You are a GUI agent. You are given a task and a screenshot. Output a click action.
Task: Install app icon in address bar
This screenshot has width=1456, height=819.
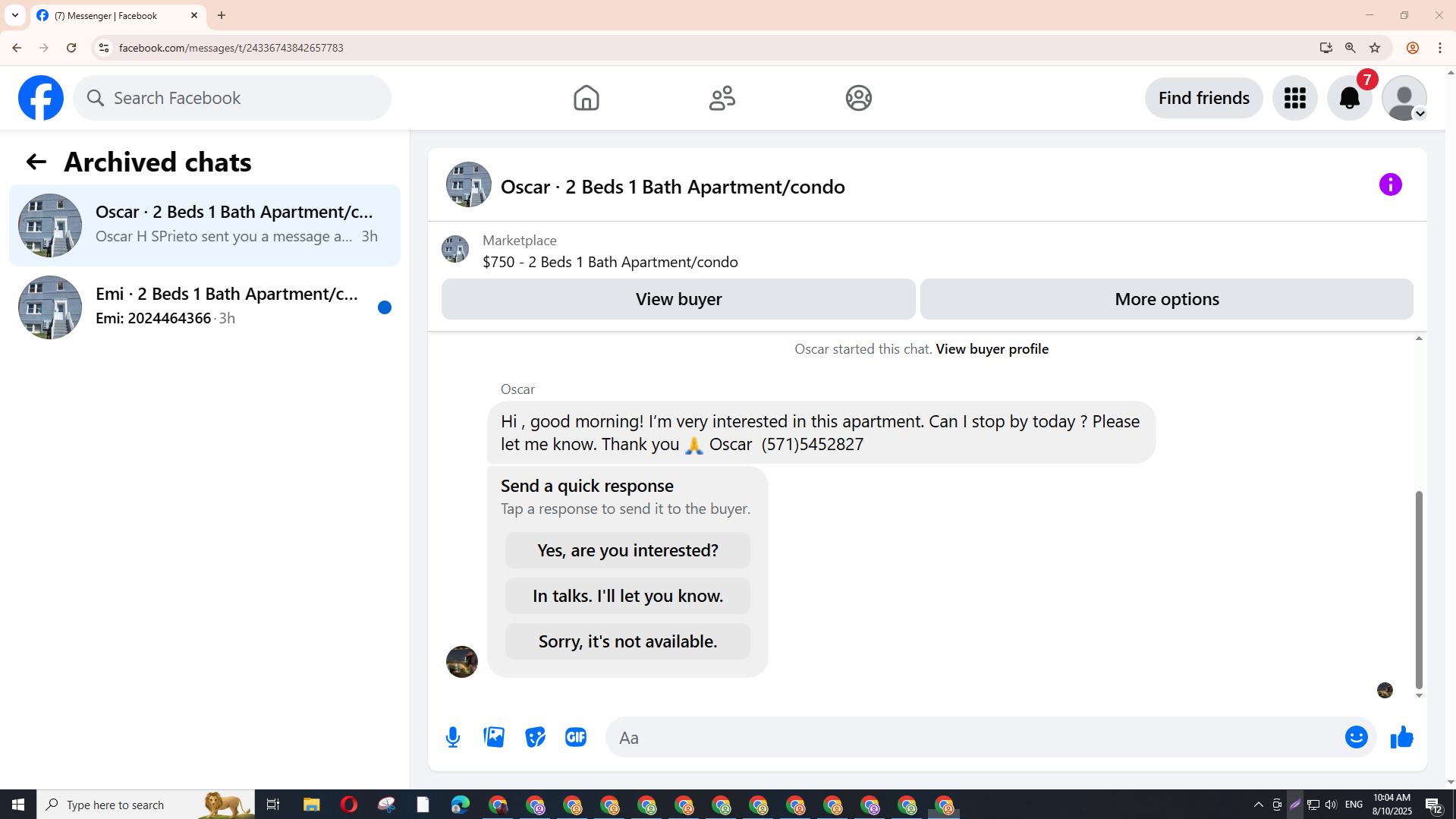pos(1325,48)
